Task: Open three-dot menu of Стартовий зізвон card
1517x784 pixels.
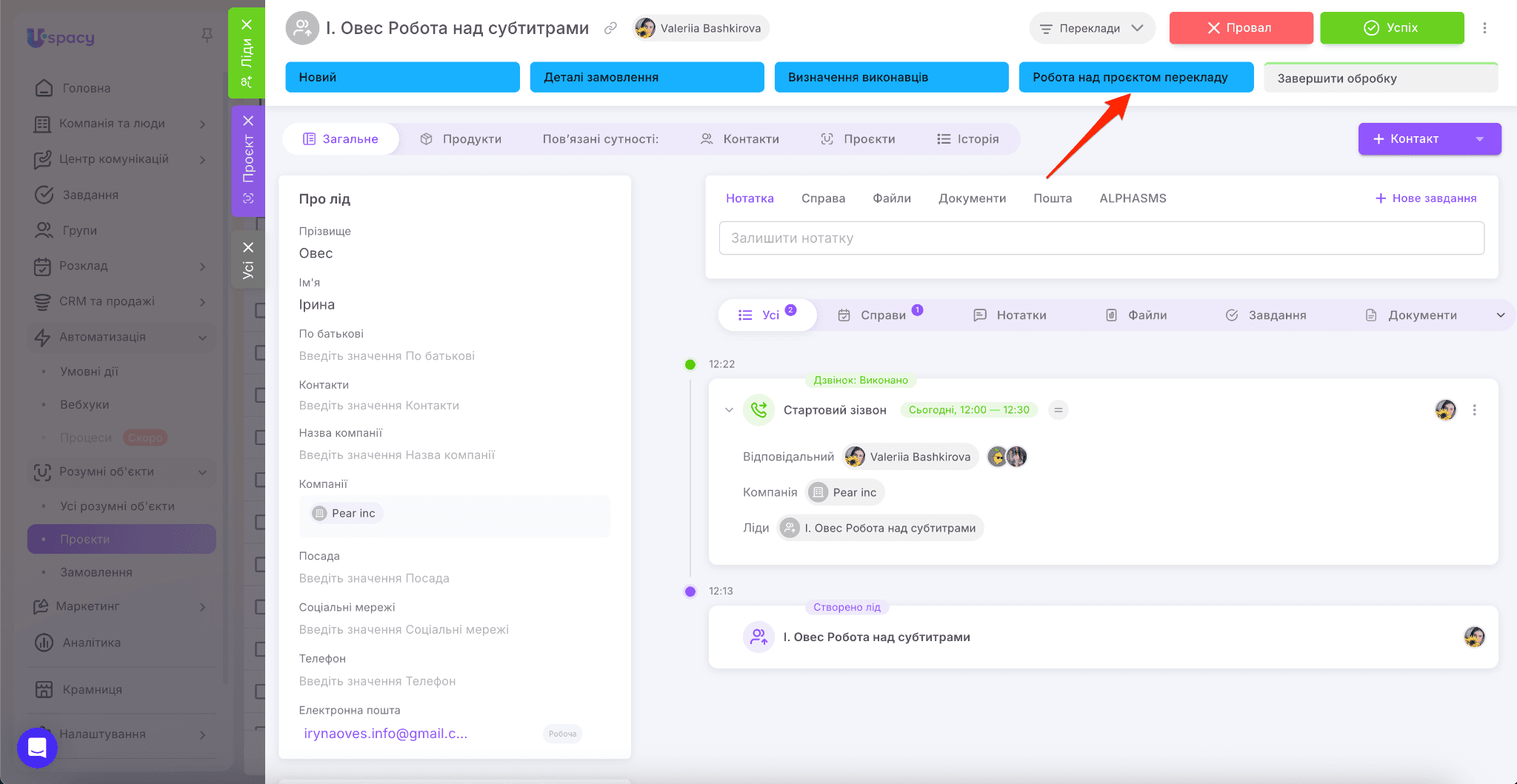Action: coord(1474,410)
